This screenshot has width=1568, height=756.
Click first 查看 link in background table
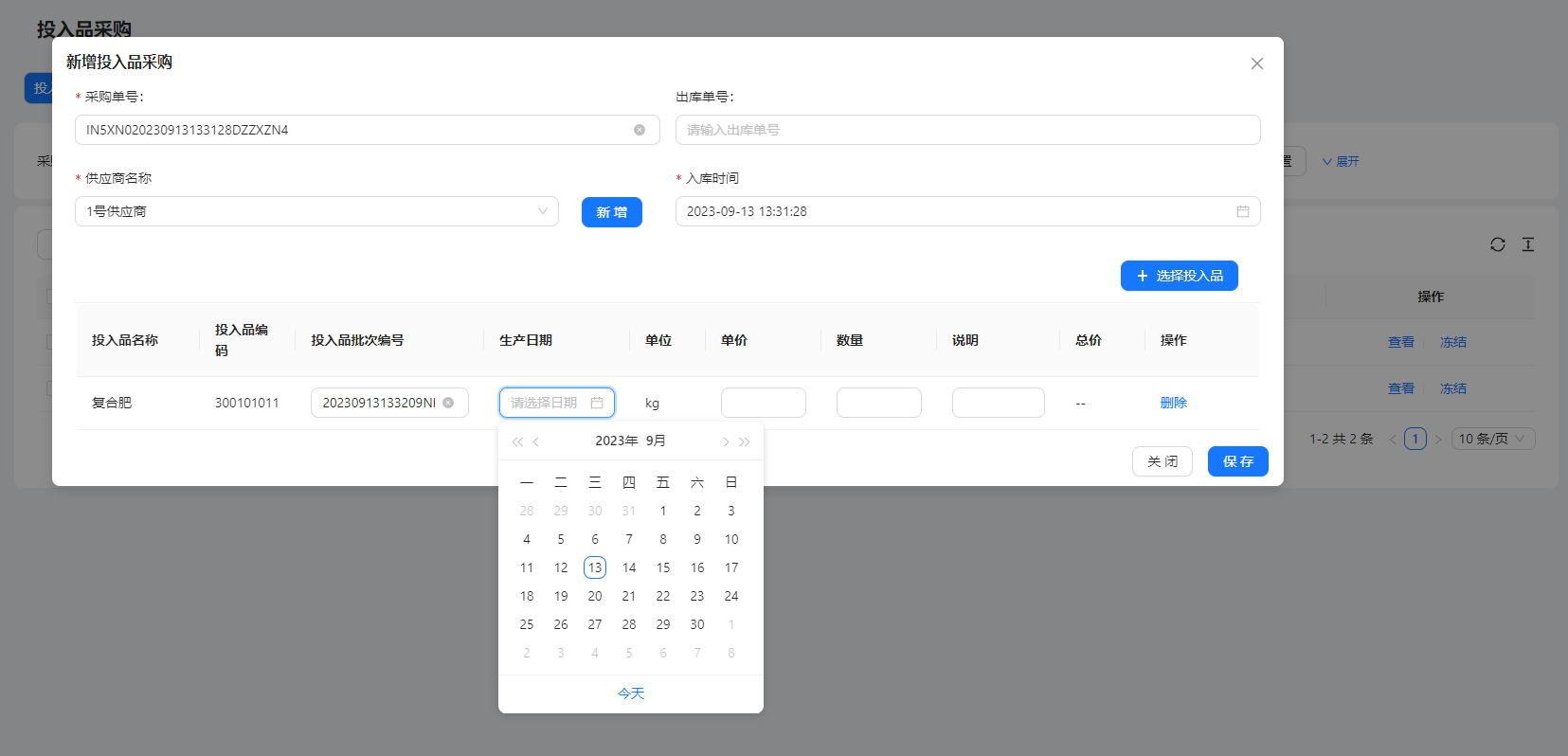(x=1401, y=342)
